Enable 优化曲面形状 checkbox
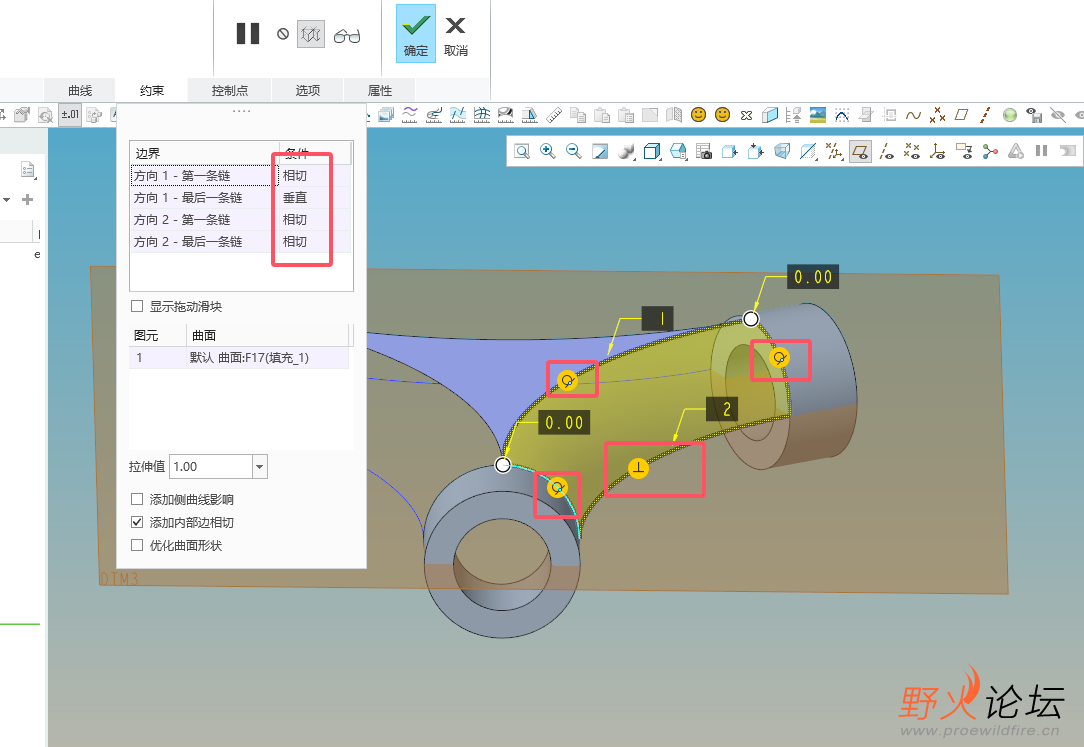This screenshot has height=747, width=1084. [137, 545]
